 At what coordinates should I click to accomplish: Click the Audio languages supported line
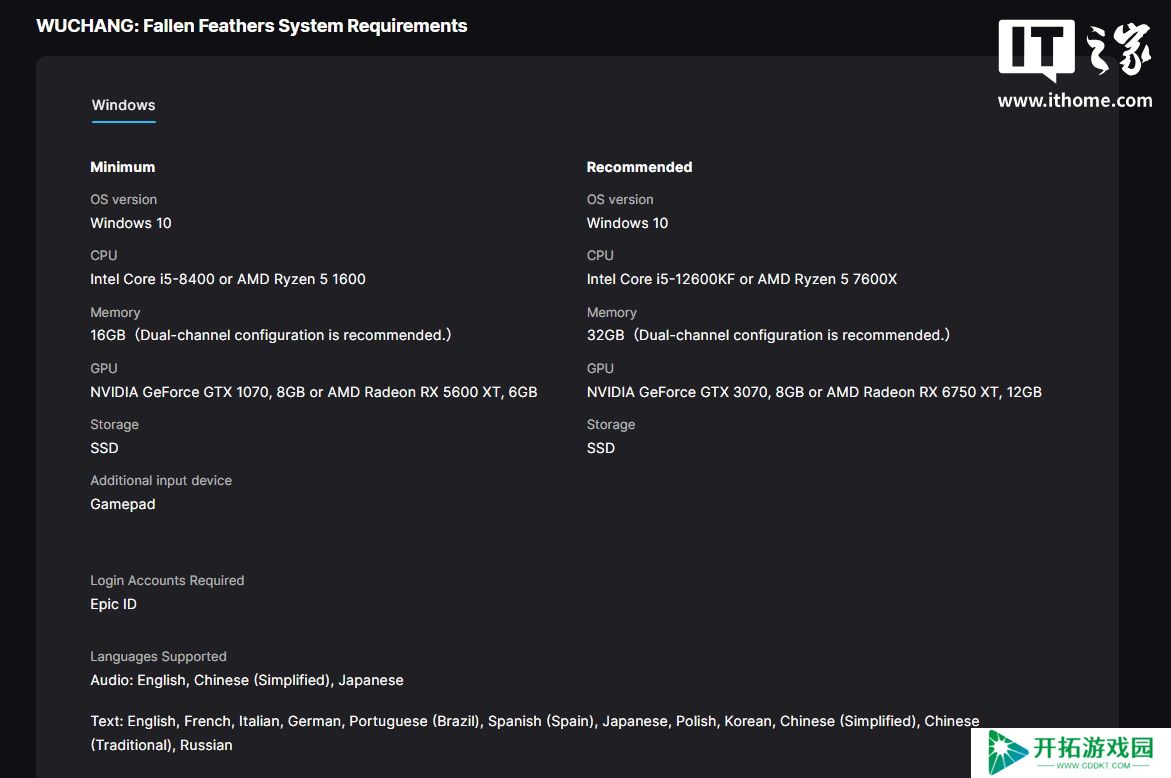coord(246,680)
